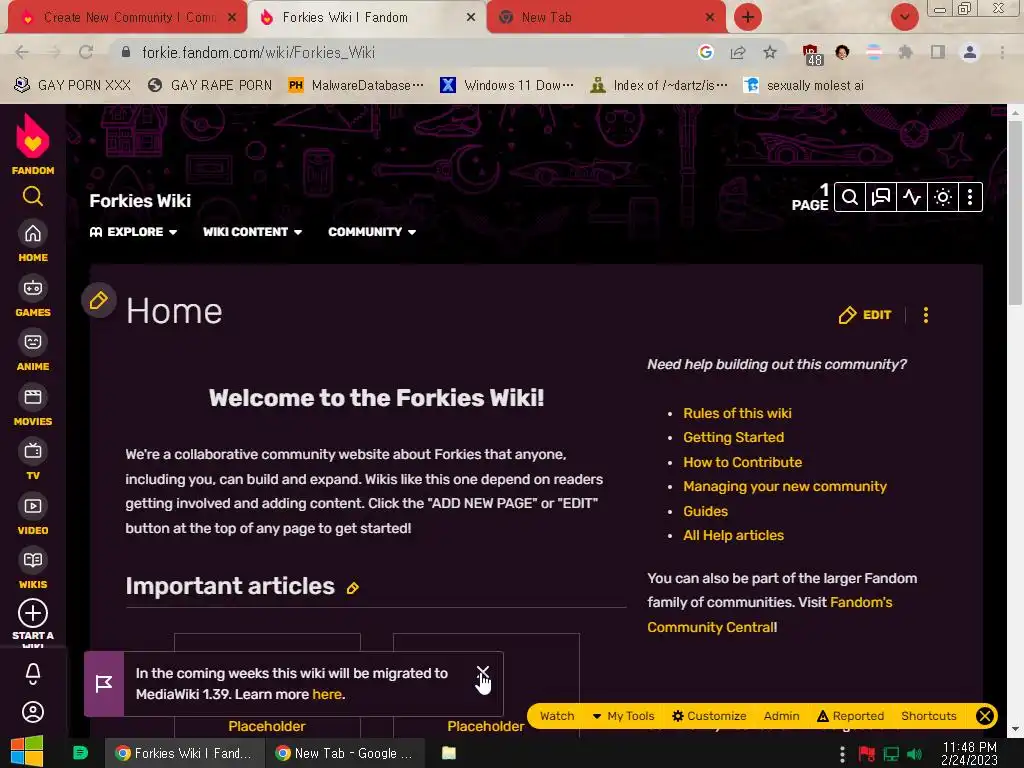1024x768 pixels.
Task: Bookmark this page with star icon
Action: tap(770, 52)
